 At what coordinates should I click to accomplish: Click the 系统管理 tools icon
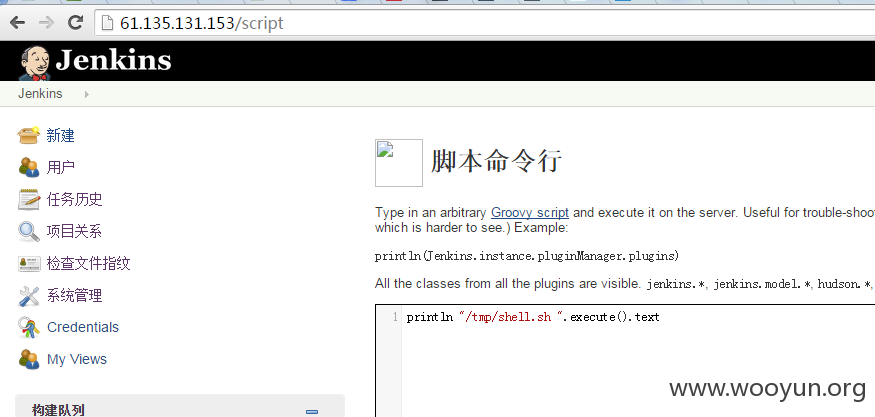click(x=28, y=295)
